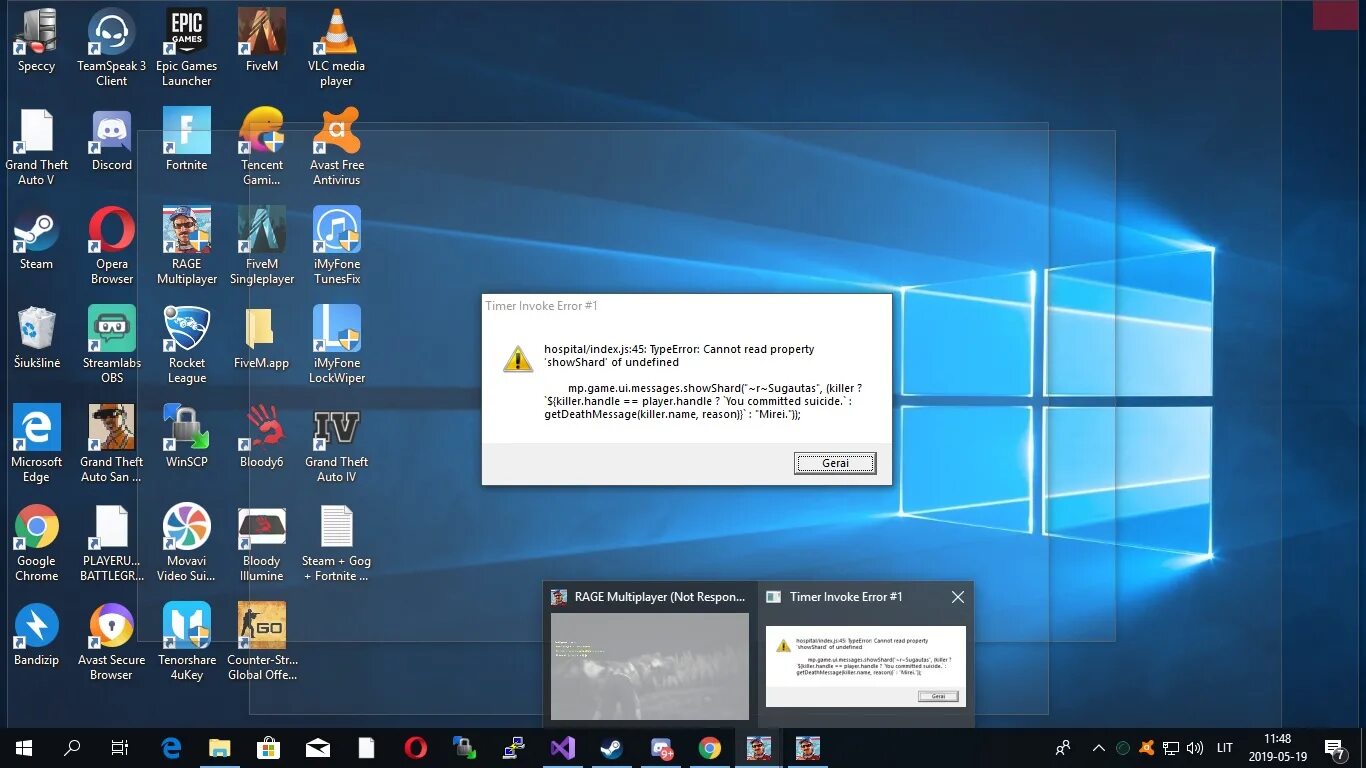Select Bandizip desktop shortcut
Screen dimensions: 1366x768
(x=36, y=635)
